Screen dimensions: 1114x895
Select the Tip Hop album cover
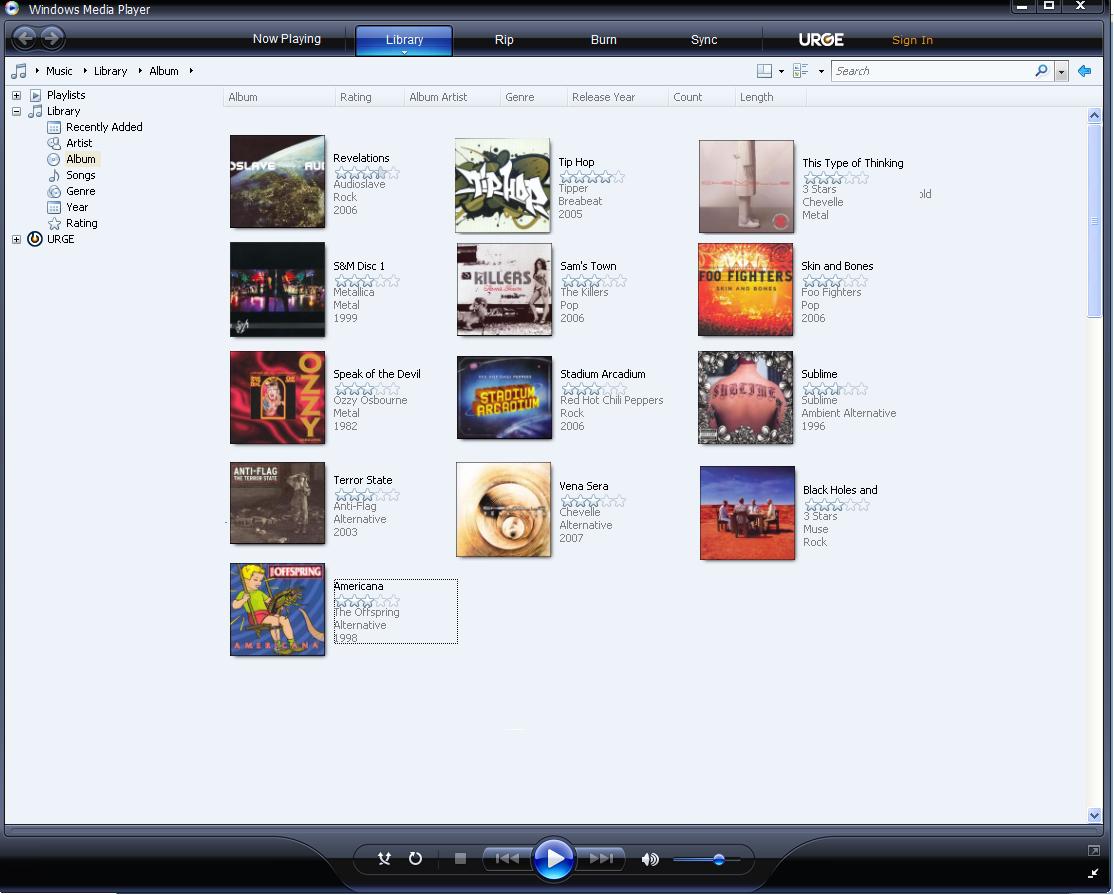[502, 185]
